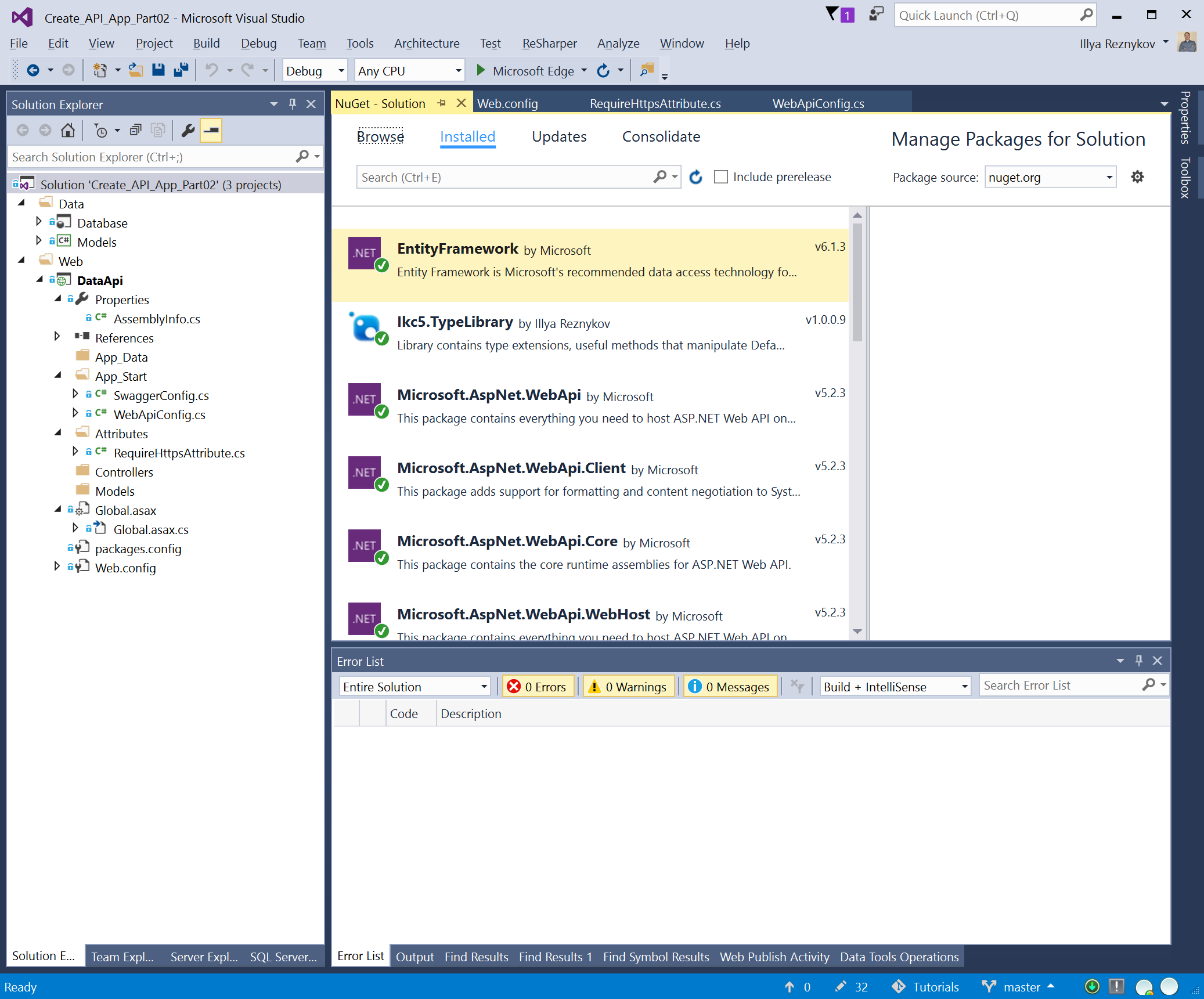
Task: Click the NuGet settings gear icon
Action: tap(1137, 177)
